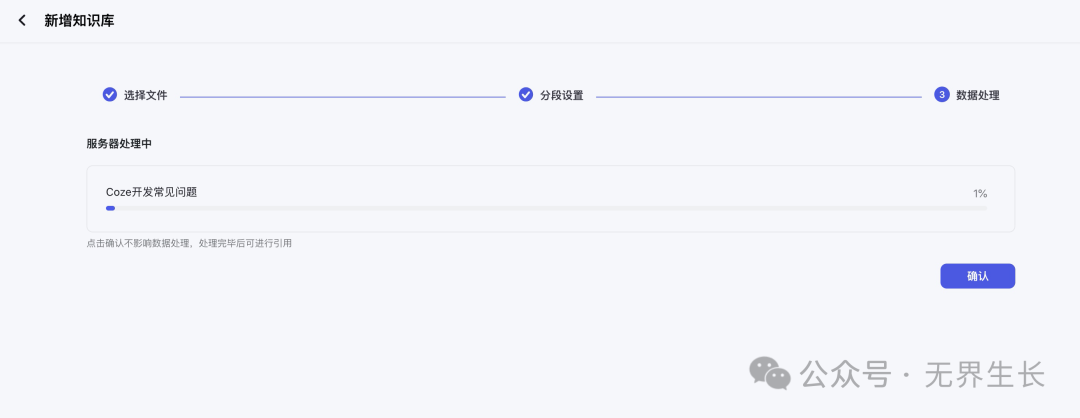1080x418 pixels.
Task: Select the 选择文件 step label
Action: pos(145,96)
